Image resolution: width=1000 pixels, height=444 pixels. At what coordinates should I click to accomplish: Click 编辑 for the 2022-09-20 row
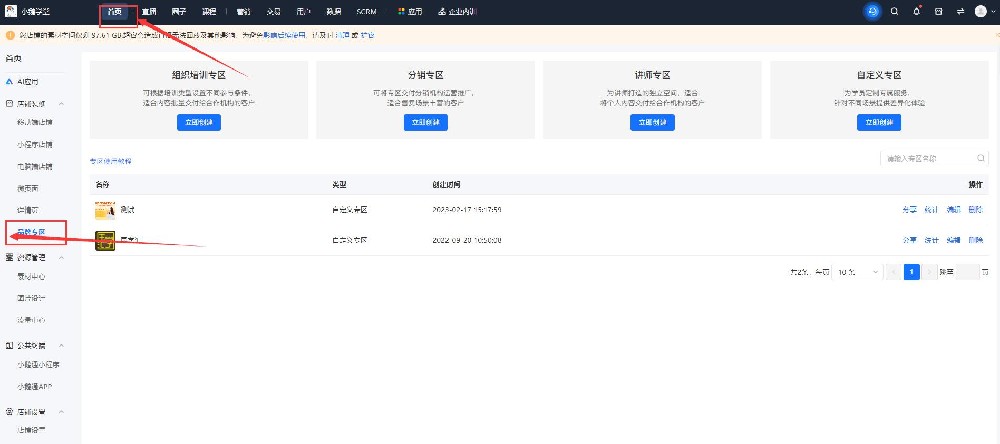(x=953, y=240)
